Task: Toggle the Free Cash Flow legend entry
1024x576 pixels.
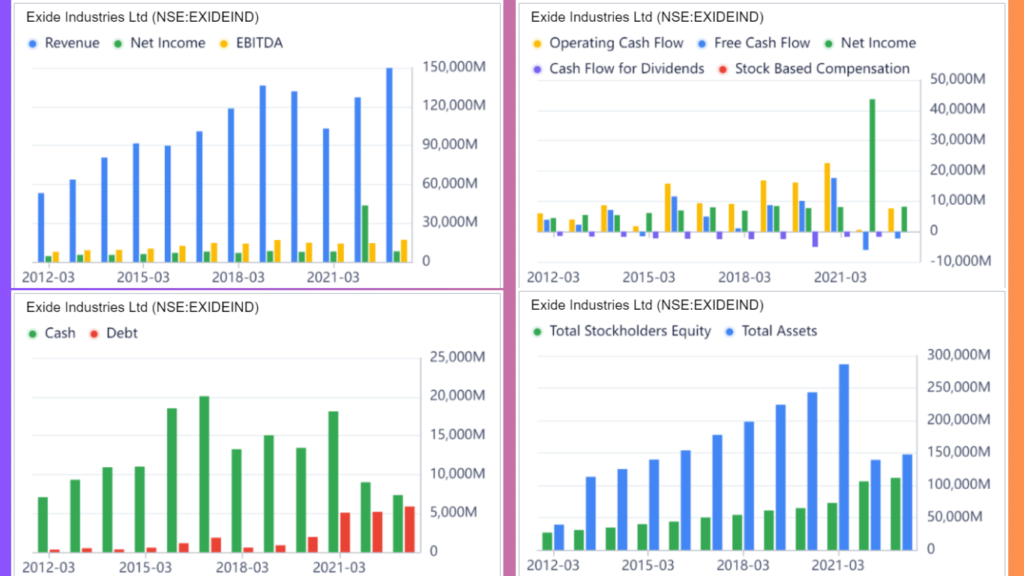Action: coord(754,43)
